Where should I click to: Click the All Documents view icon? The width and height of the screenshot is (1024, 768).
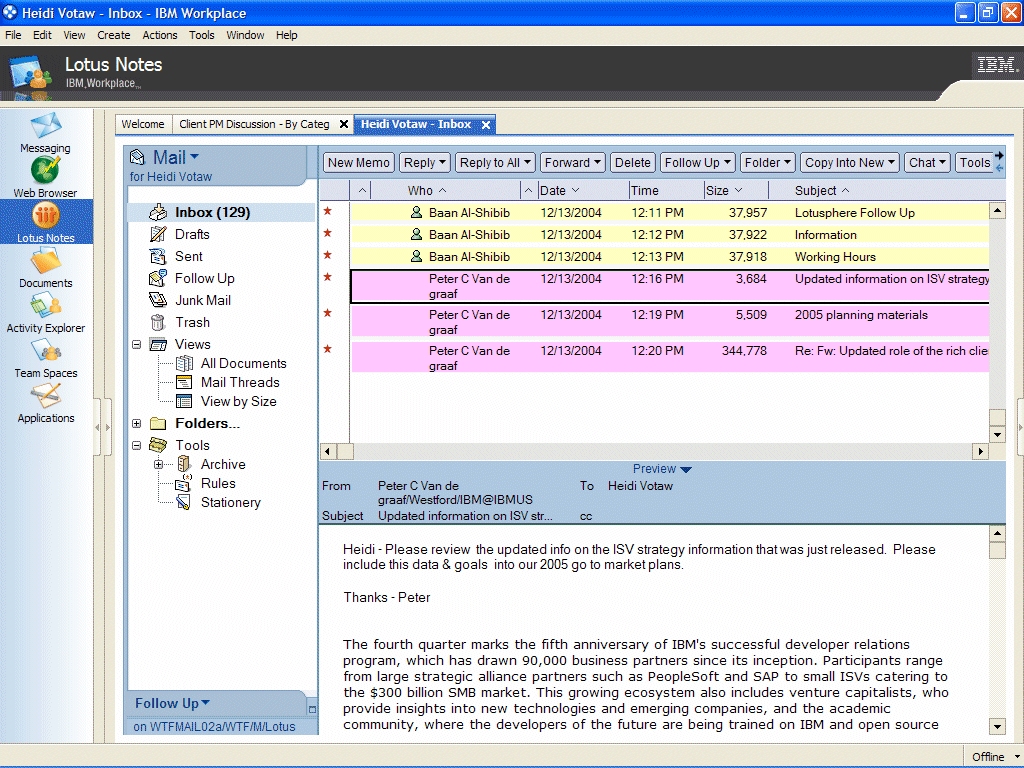(x=185, y=363)
